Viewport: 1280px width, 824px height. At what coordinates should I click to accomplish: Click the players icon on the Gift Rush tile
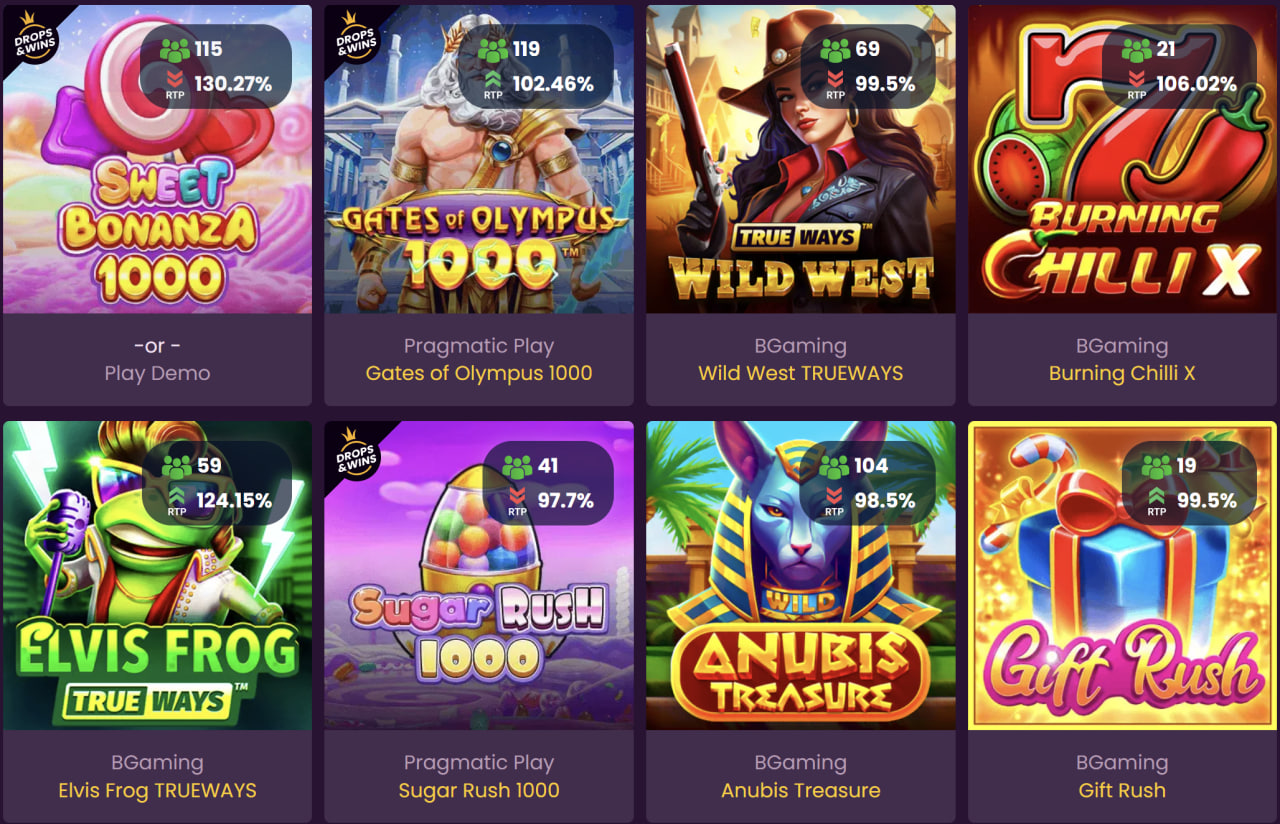pyautogui.click(x=1157, y=467)
